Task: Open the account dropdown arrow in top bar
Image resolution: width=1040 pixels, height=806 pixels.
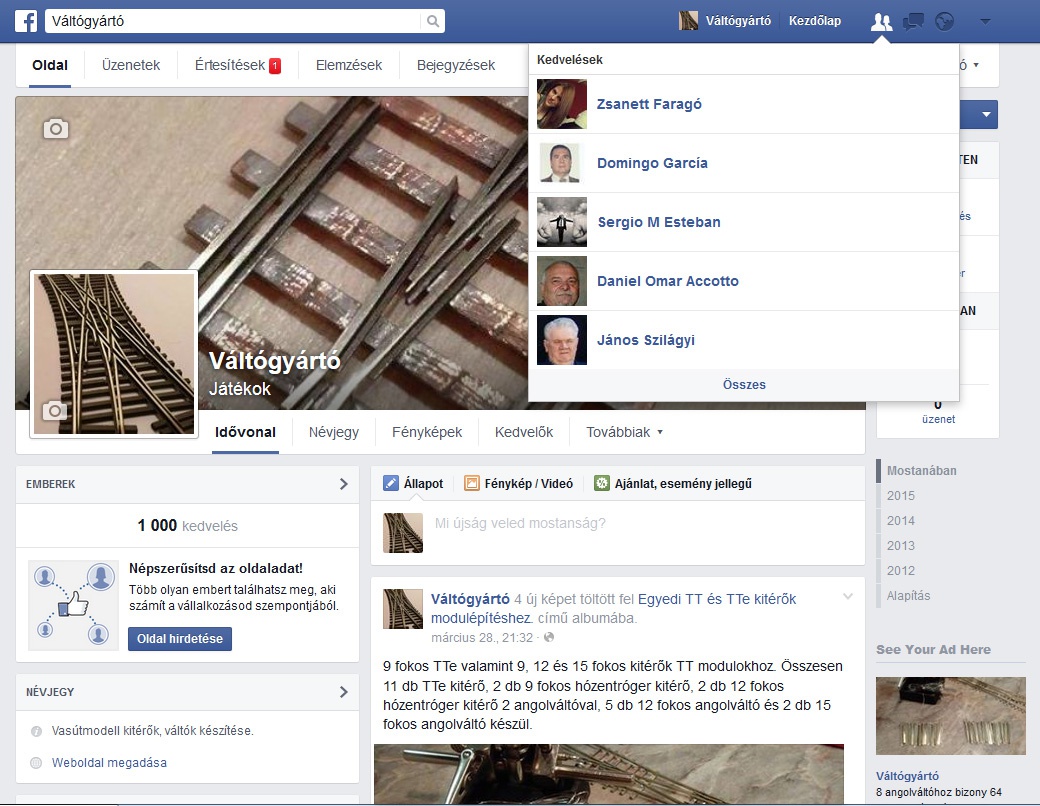Action: click(985, 22)
